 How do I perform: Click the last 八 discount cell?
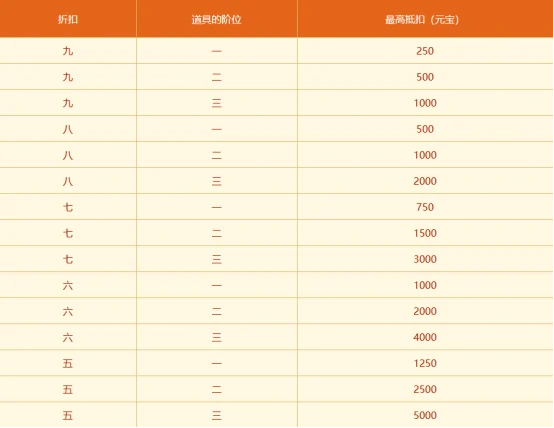(x=68, y=181)
